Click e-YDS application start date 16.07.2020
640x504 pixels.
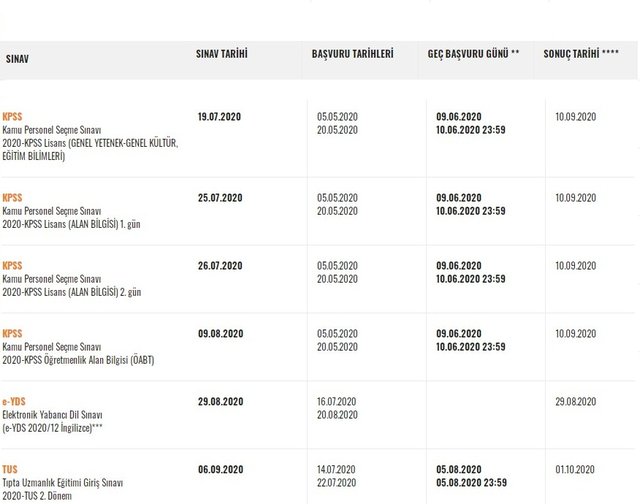click(337, 402)
